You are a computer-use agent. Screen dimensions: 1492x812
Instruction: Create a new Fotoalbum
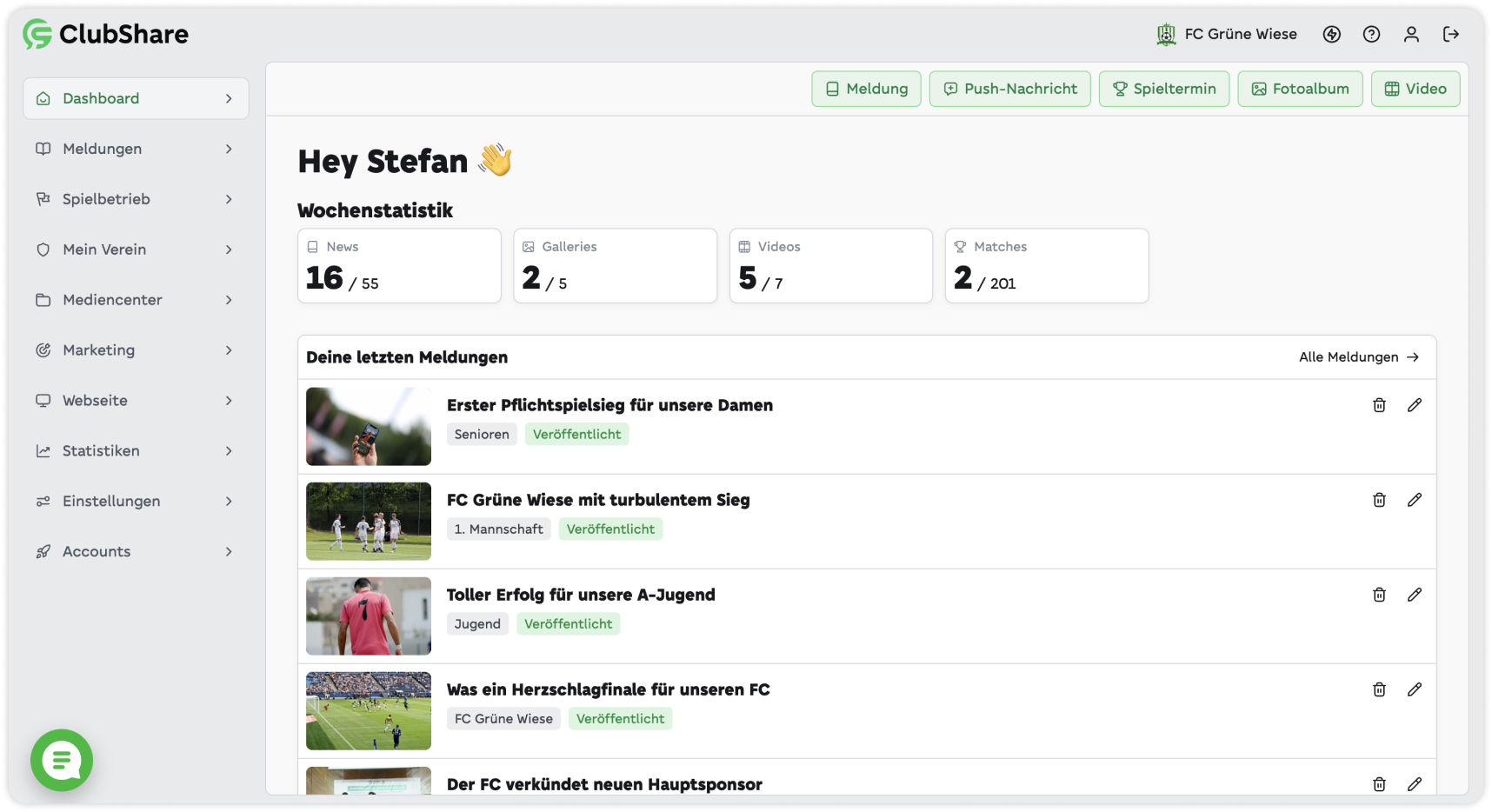tap(1300, 89)
